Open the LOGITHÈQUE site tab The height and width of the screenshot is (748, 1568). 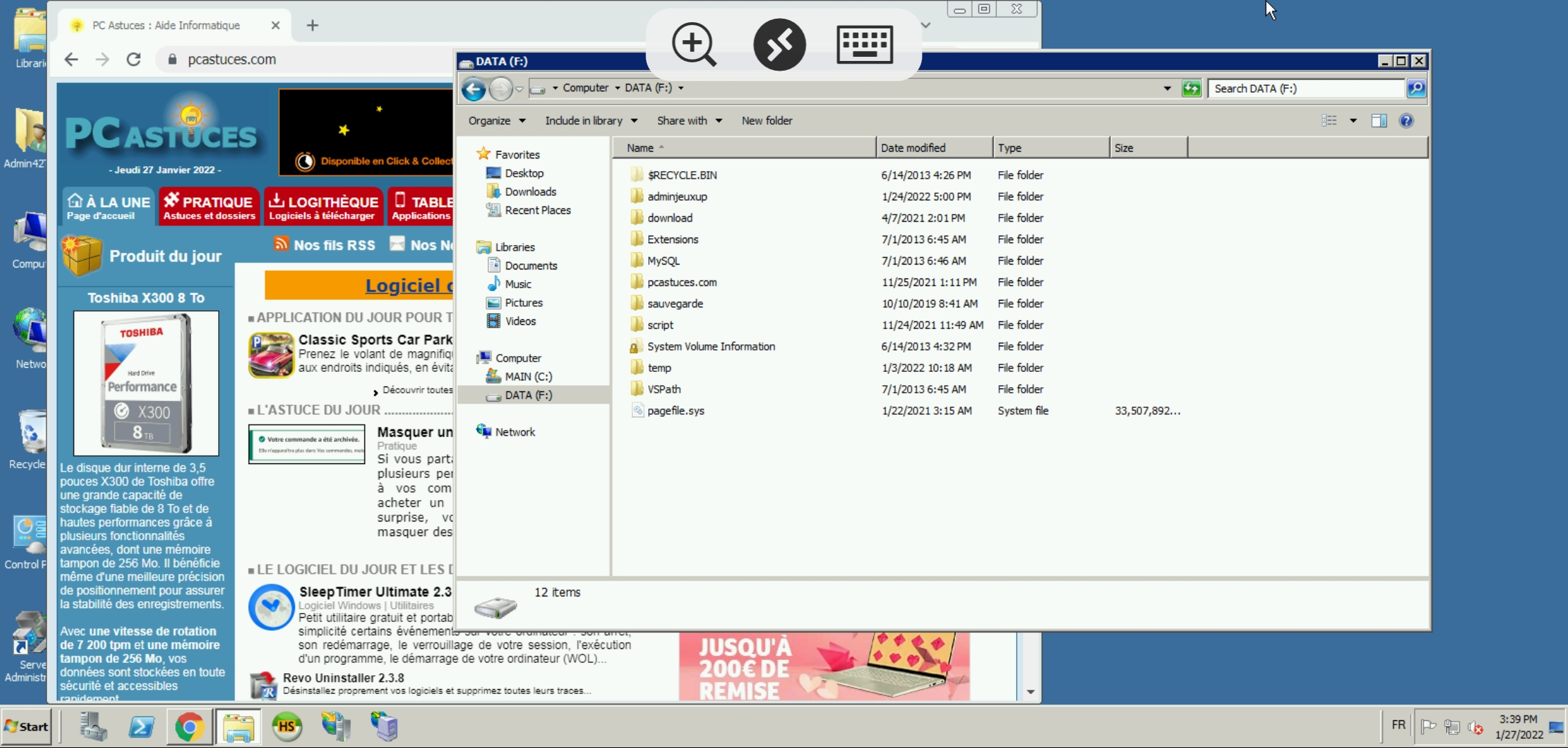click(x=323, y=206)
